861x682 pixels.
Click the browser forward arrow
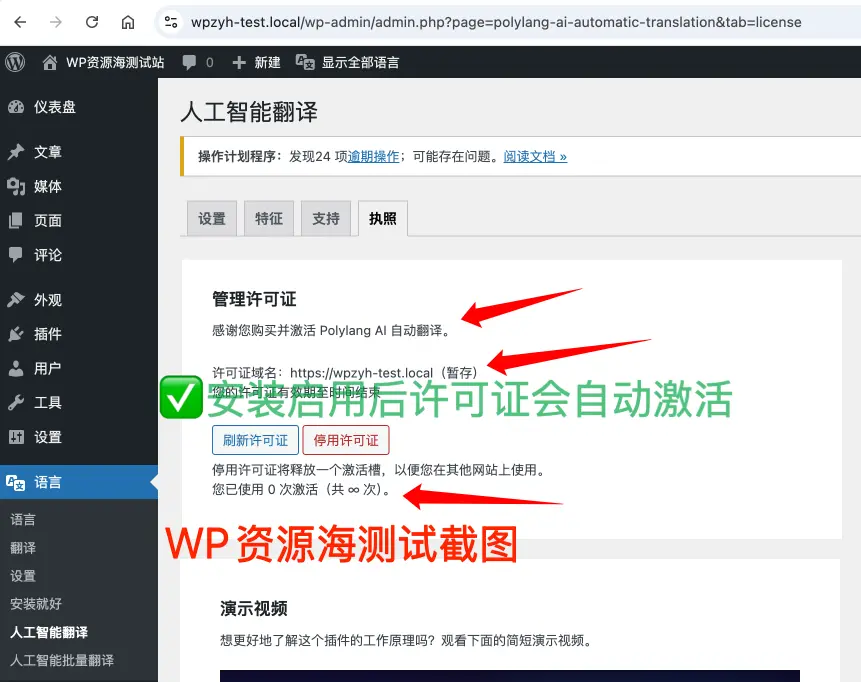[x=55, y=22]
